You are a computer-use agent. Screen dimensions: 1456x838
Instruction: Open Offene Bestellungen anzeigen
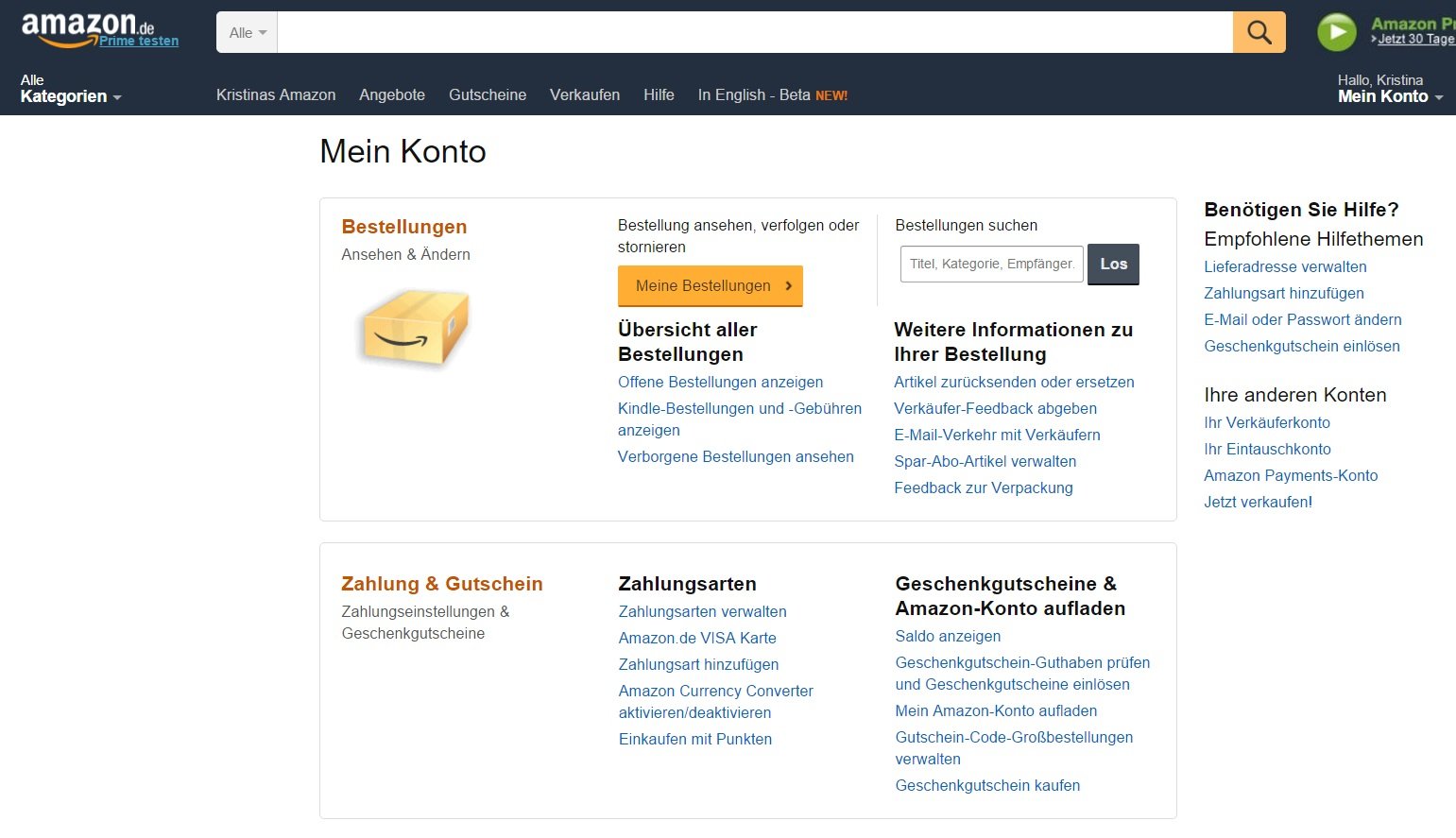(720, 382)
